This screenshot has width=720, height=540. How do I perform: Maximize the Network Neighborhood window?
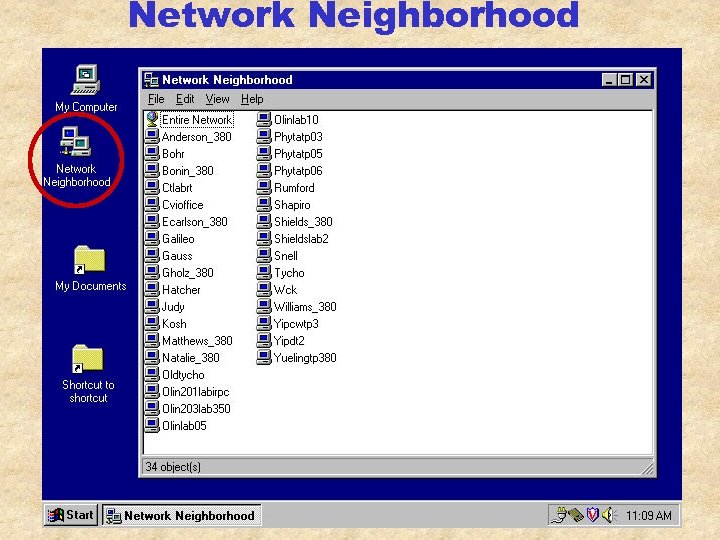(625, 80)
